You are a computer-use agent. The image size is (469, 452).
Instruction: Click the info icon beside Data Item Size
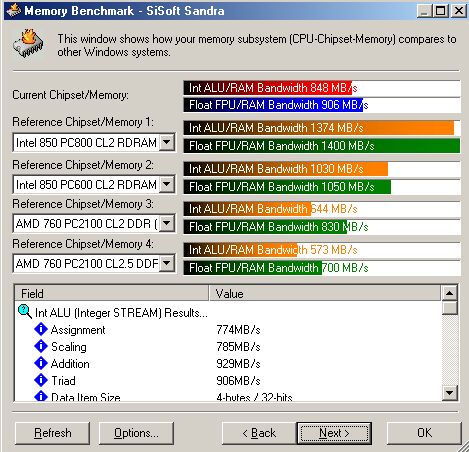41,396
